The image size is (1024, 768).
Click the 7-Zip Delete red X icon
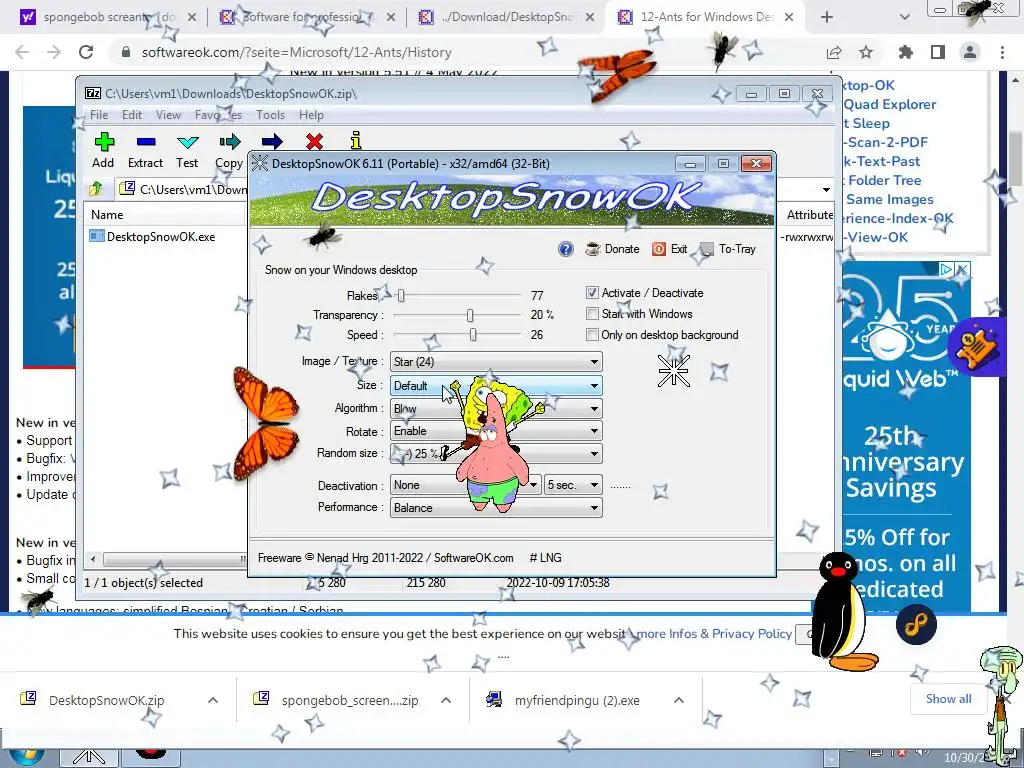[x=314, y=142]
